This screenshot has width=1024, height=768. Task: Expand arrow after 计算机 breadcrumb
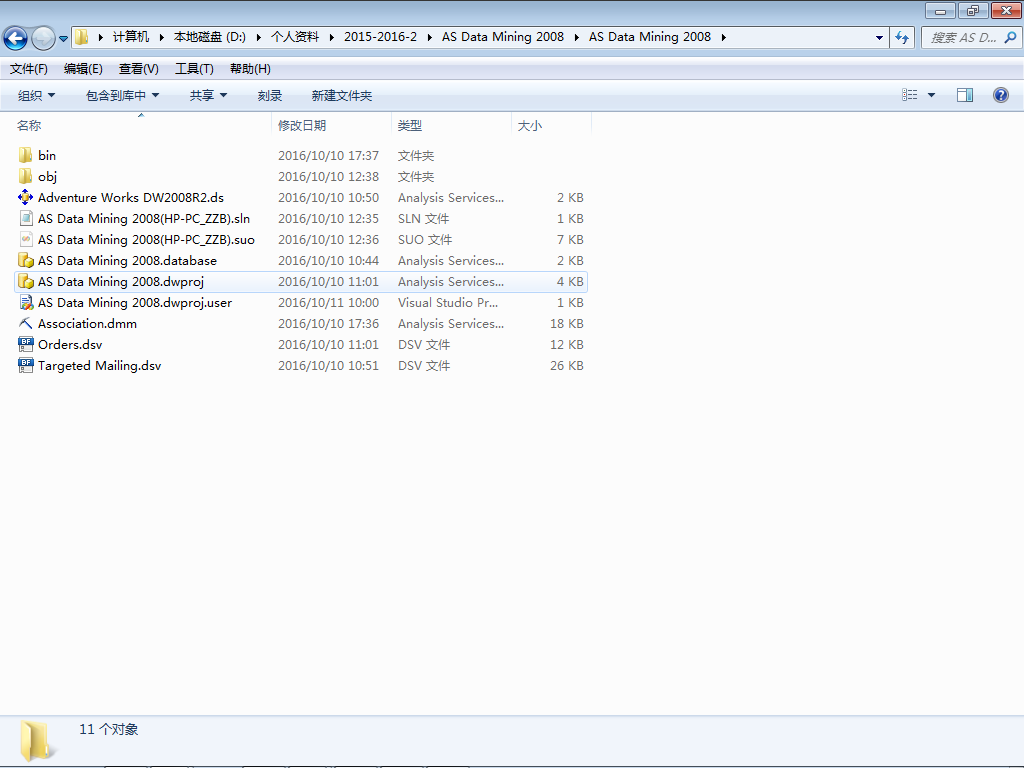click(161, 37)
